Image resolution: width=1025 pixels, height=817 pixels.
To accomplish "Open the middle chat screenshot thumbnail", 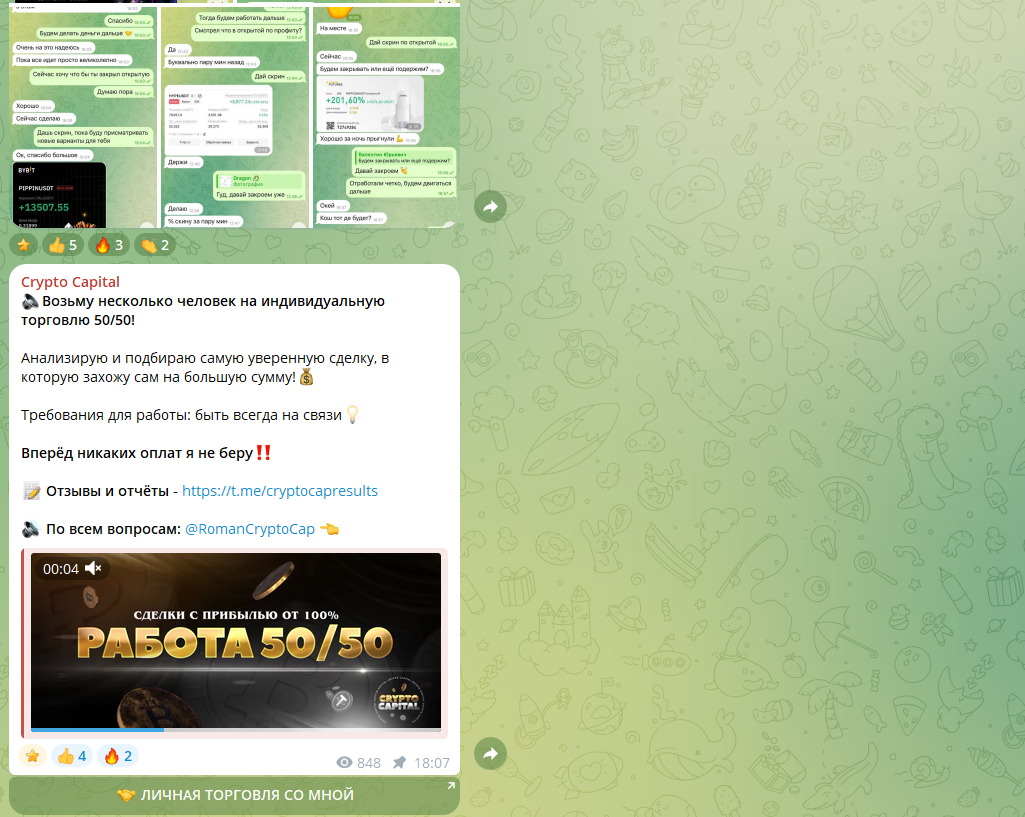I will click(235, 116).
